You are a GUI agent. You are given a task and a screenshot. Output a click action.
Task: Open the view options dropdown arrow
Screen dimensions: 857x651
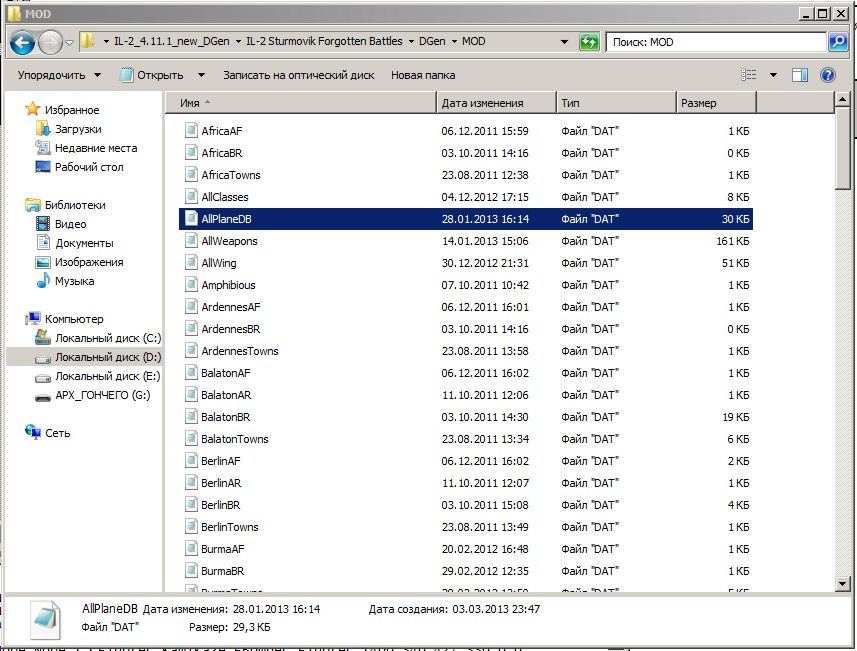[x=773, y=75]
